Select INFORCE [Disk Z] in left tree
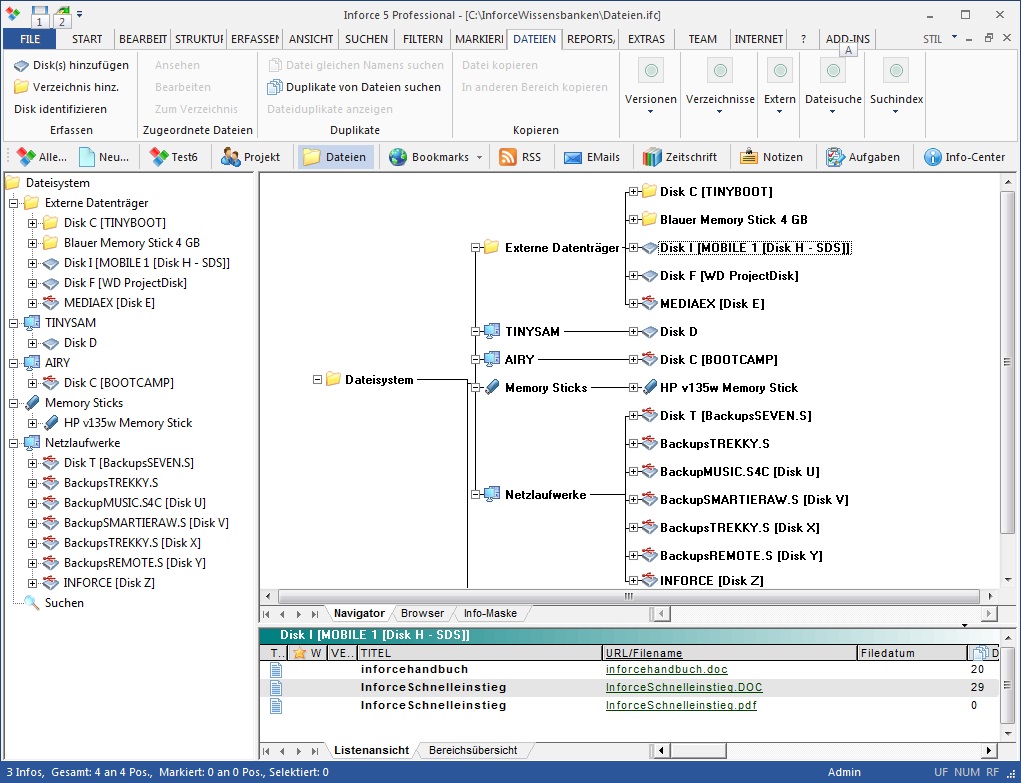 [x=109, y=583]
